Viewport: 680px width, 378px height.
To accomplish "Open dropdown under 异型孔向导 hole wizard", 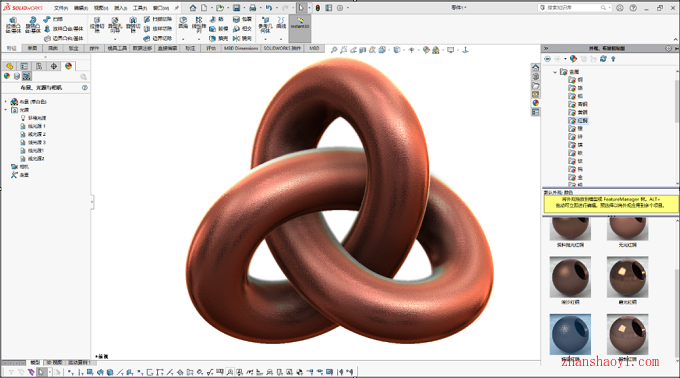I will click(115, 39).
